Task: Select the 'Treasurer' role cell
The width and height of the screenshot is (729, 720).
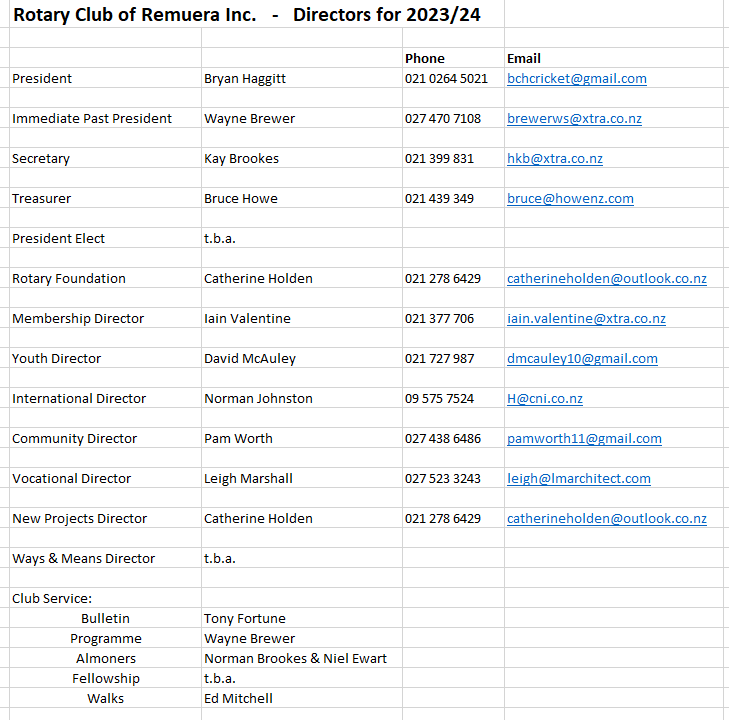Action: pos(105,198)
